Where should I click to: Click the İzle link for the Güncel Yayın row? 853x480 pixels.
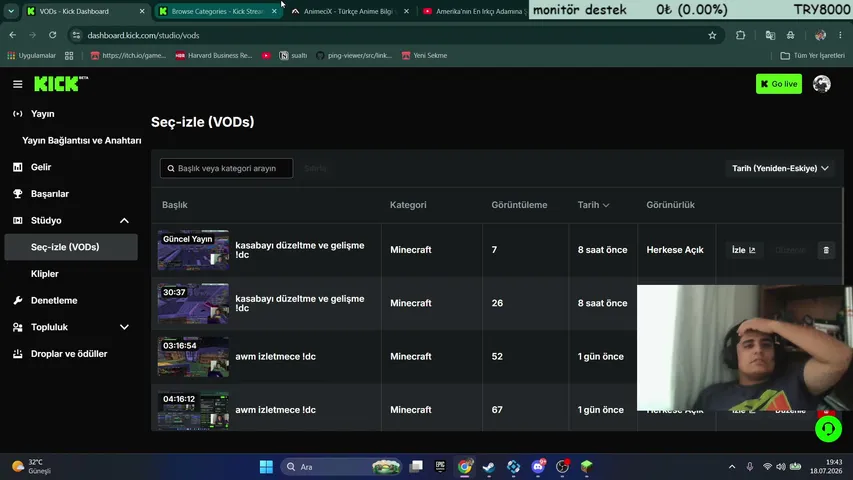[743, 250]
